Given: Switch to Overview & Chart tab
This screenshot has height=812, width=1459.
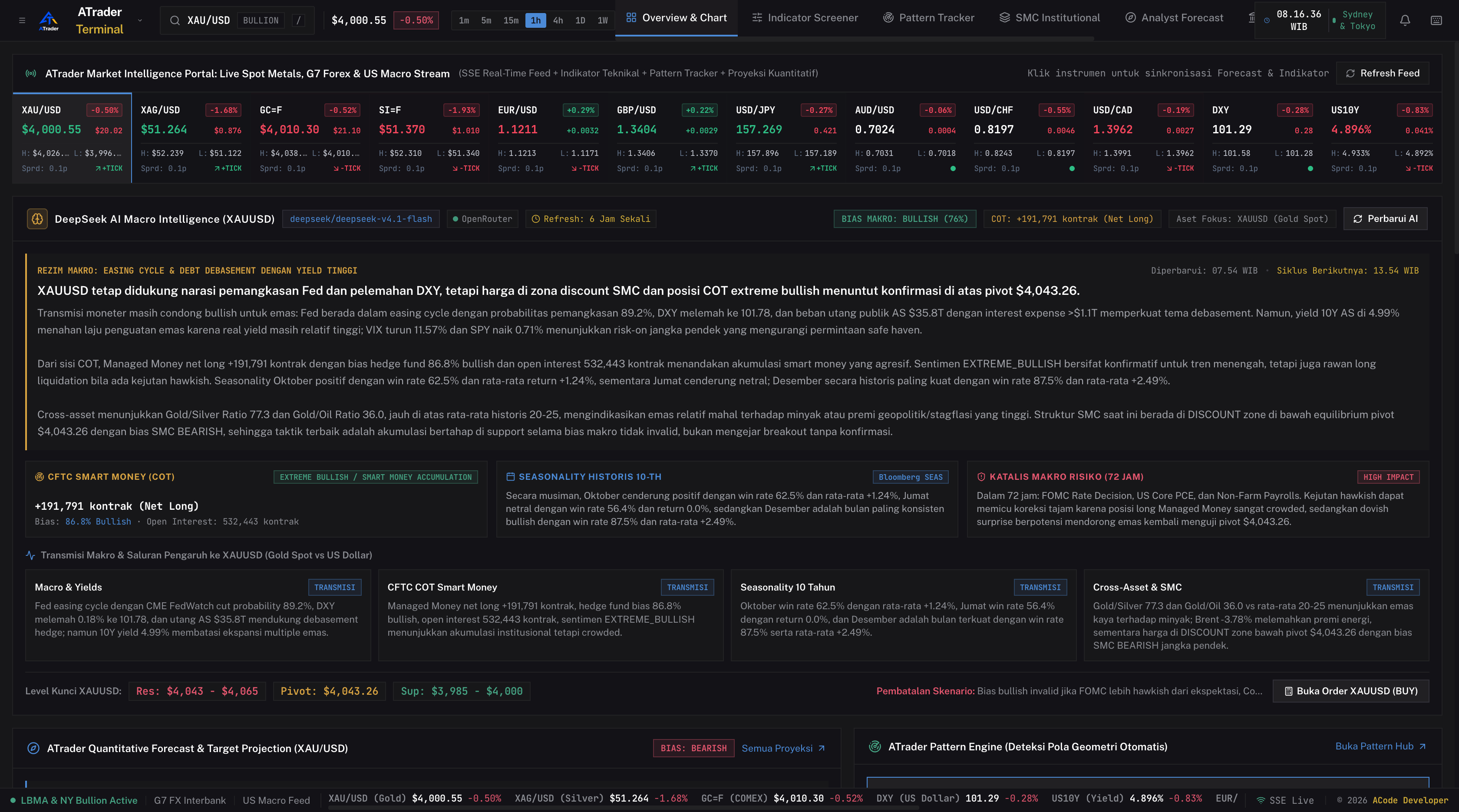Looking at the screenshot, I should click(676, 17).
